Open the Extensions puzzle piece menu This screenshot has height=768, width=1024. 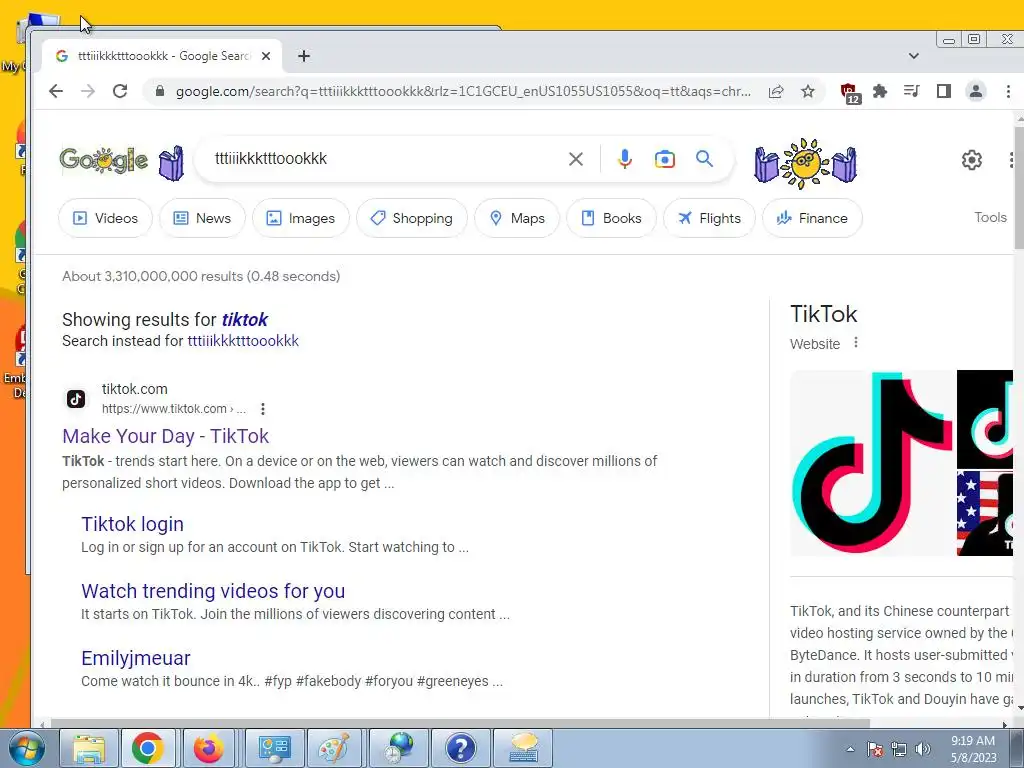(880, 91)
